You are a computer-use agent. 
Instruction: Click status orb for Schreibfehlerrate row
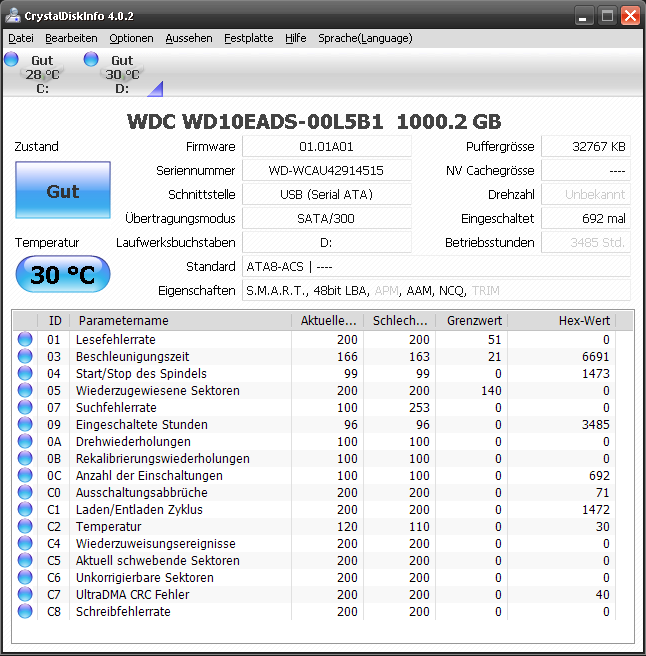click(25, 611)
